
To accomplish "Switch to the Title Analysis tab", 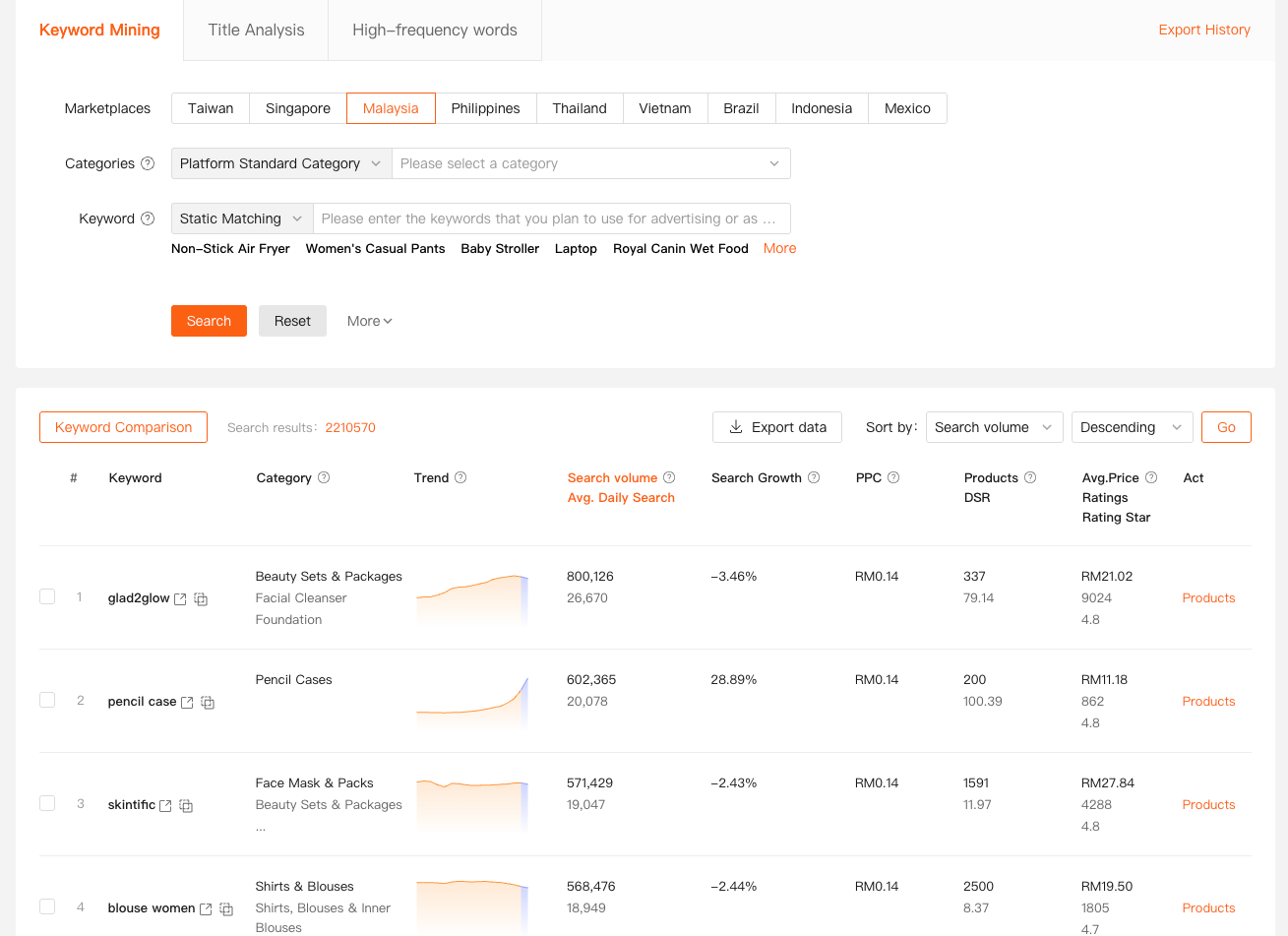I will click(x=256, y=30).
